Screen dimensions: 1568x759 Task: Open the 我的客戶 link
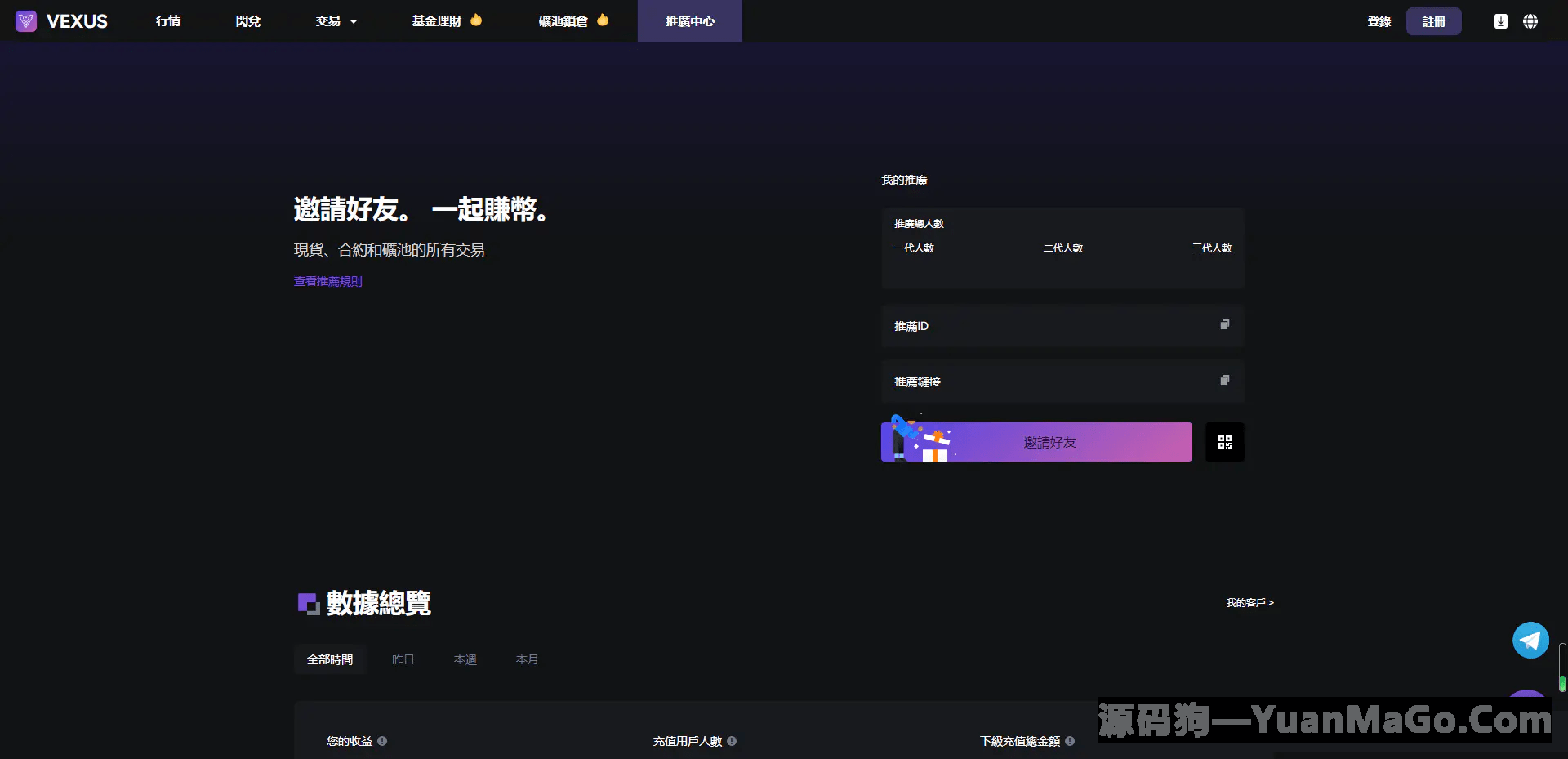click(1248, 603)
